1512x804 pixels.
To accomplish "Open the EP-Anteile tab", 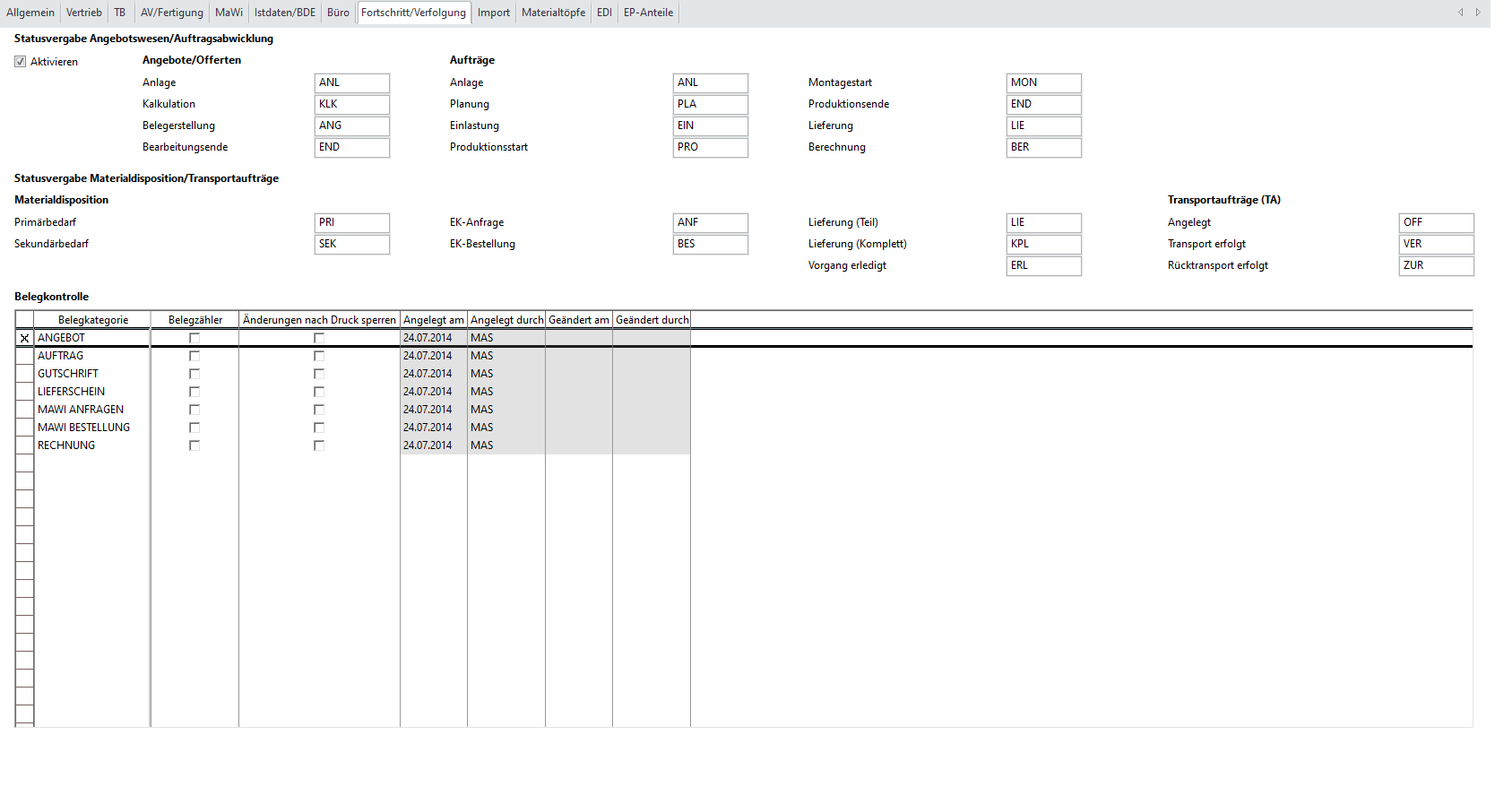I will click(648, 13).
